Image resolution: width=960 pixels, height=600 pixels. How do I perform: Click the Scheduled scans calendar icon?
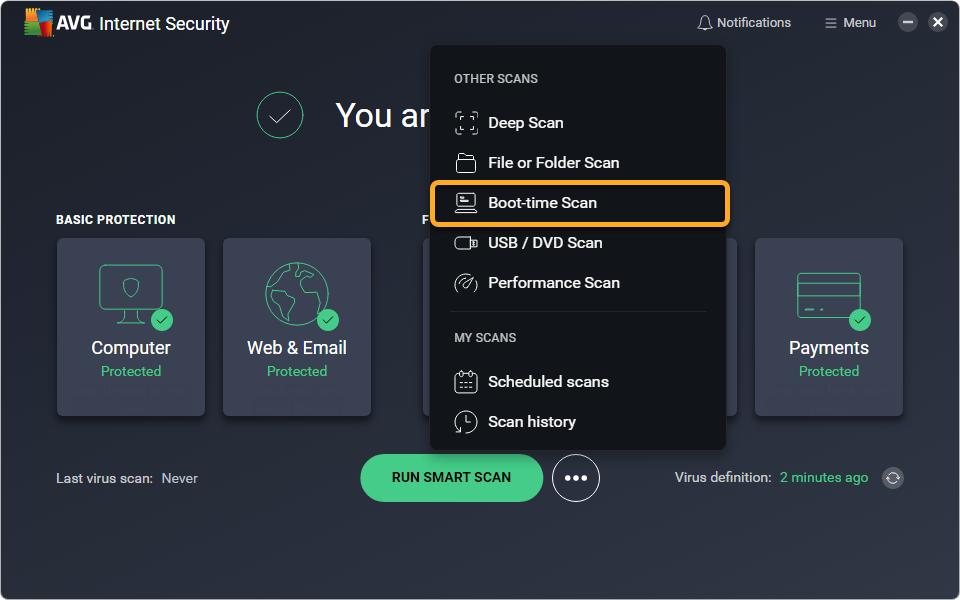(466, 381)
